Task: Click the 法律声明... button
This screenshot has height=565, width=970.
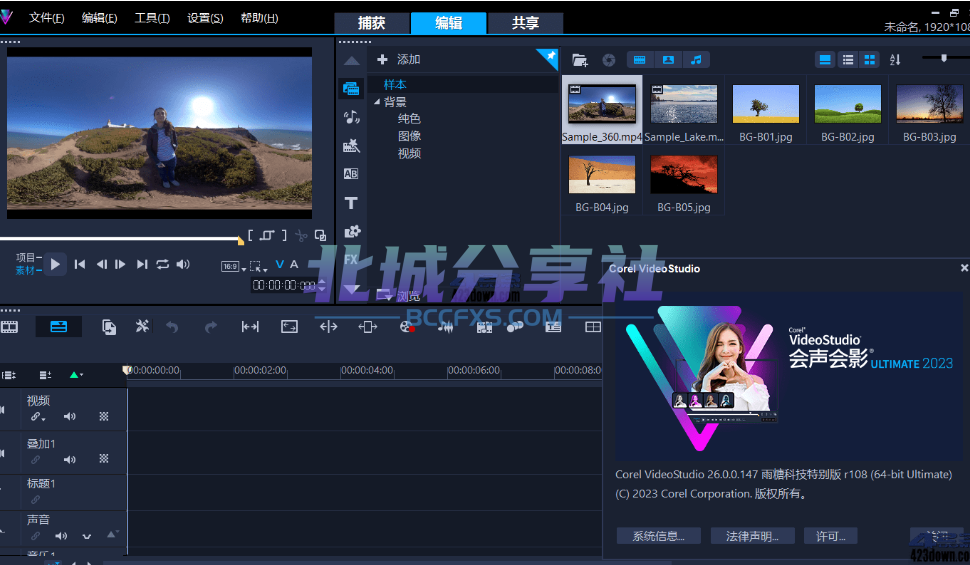Action: point(752,536)
